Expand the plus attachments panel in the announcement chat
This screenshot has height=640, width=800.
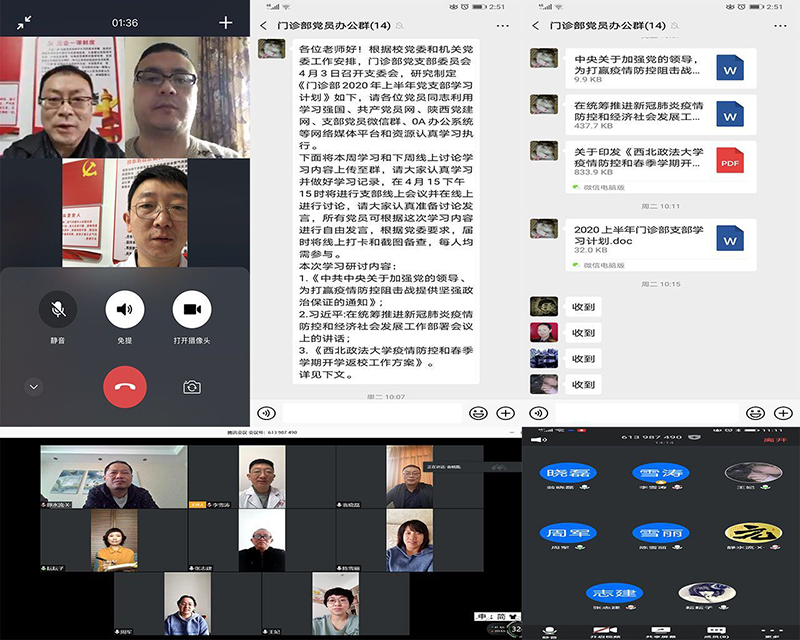(x=505, y=412)
